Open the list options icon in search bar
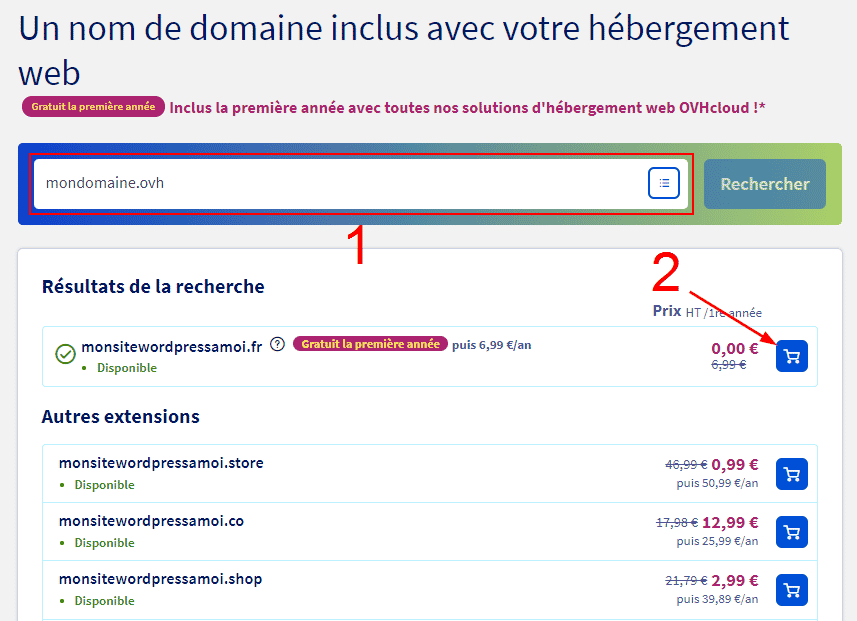This screenshot has width=857, height=621. click(664, 183)
